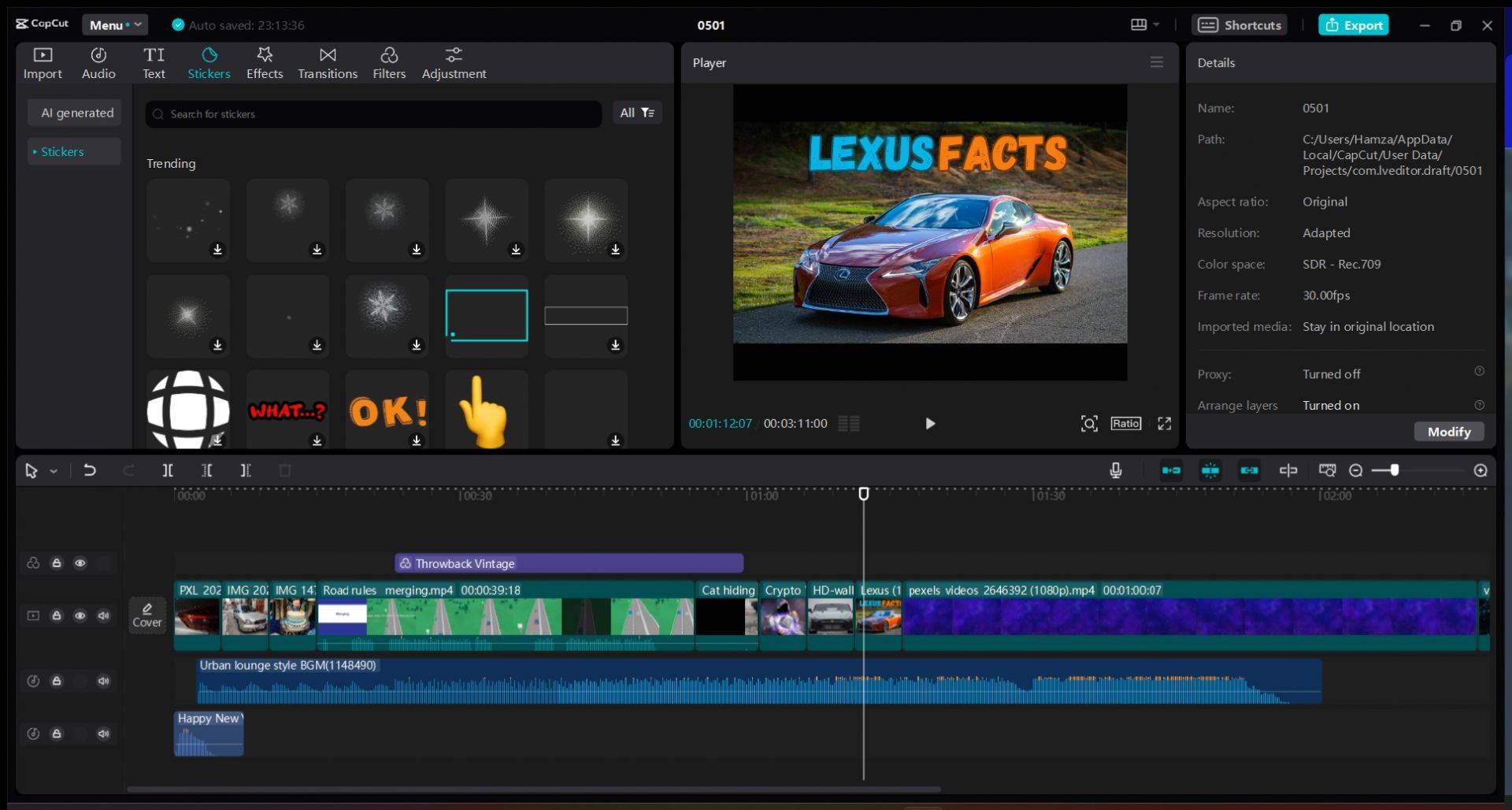Image resolution: width=1512 pixels, height=810 pixels.
Task: Switch to the Audio tab
Action: [98, 63]
